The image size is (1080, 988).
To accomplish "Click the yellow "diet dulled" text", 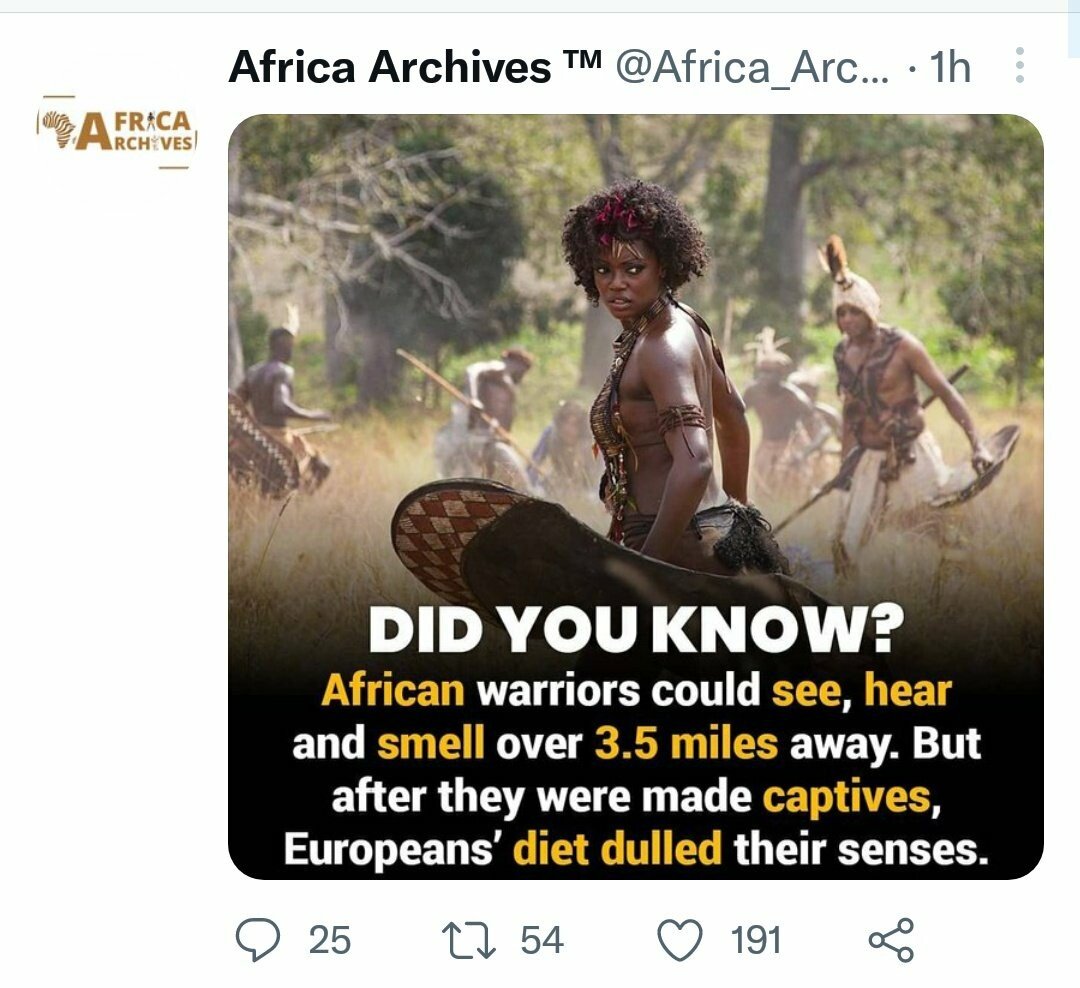I will pos(617,850).
